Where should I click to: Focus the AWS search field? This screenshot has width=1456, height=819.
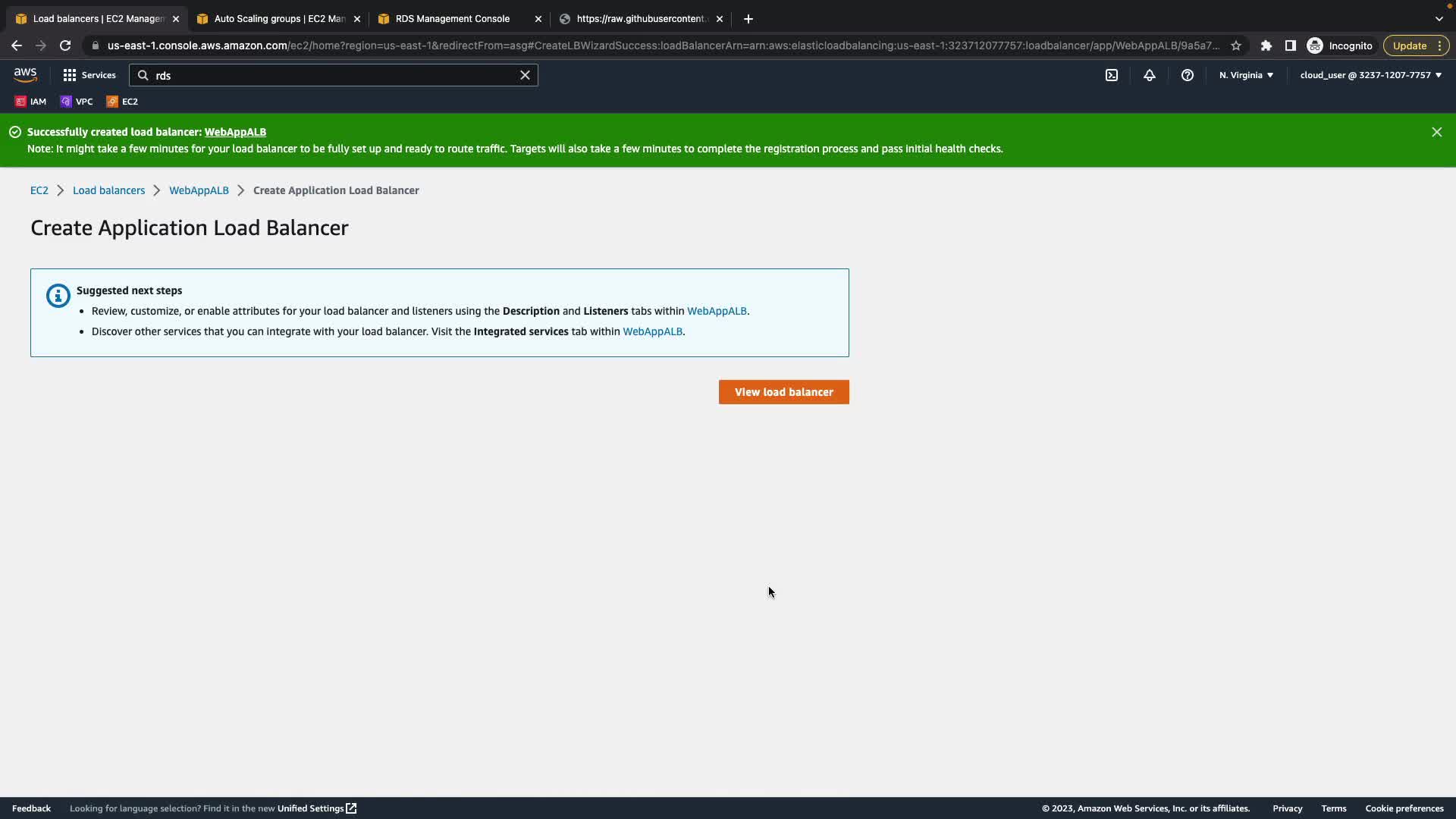click(x=334, y=75)
